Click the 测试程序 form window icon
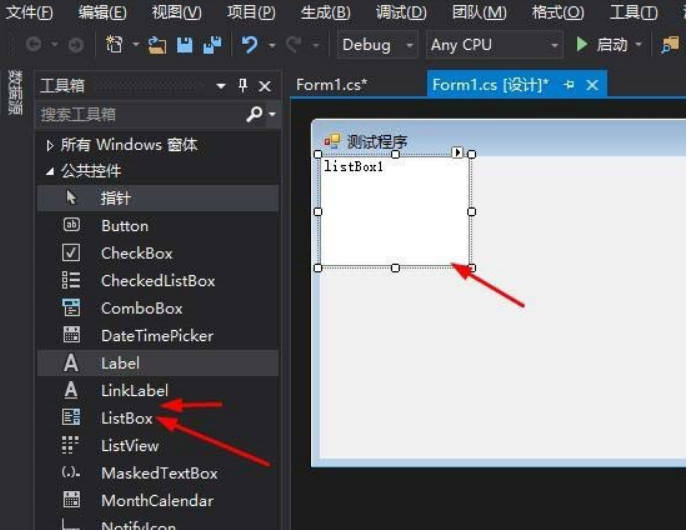This screenshot has width=688, height=530. point(332,141)
